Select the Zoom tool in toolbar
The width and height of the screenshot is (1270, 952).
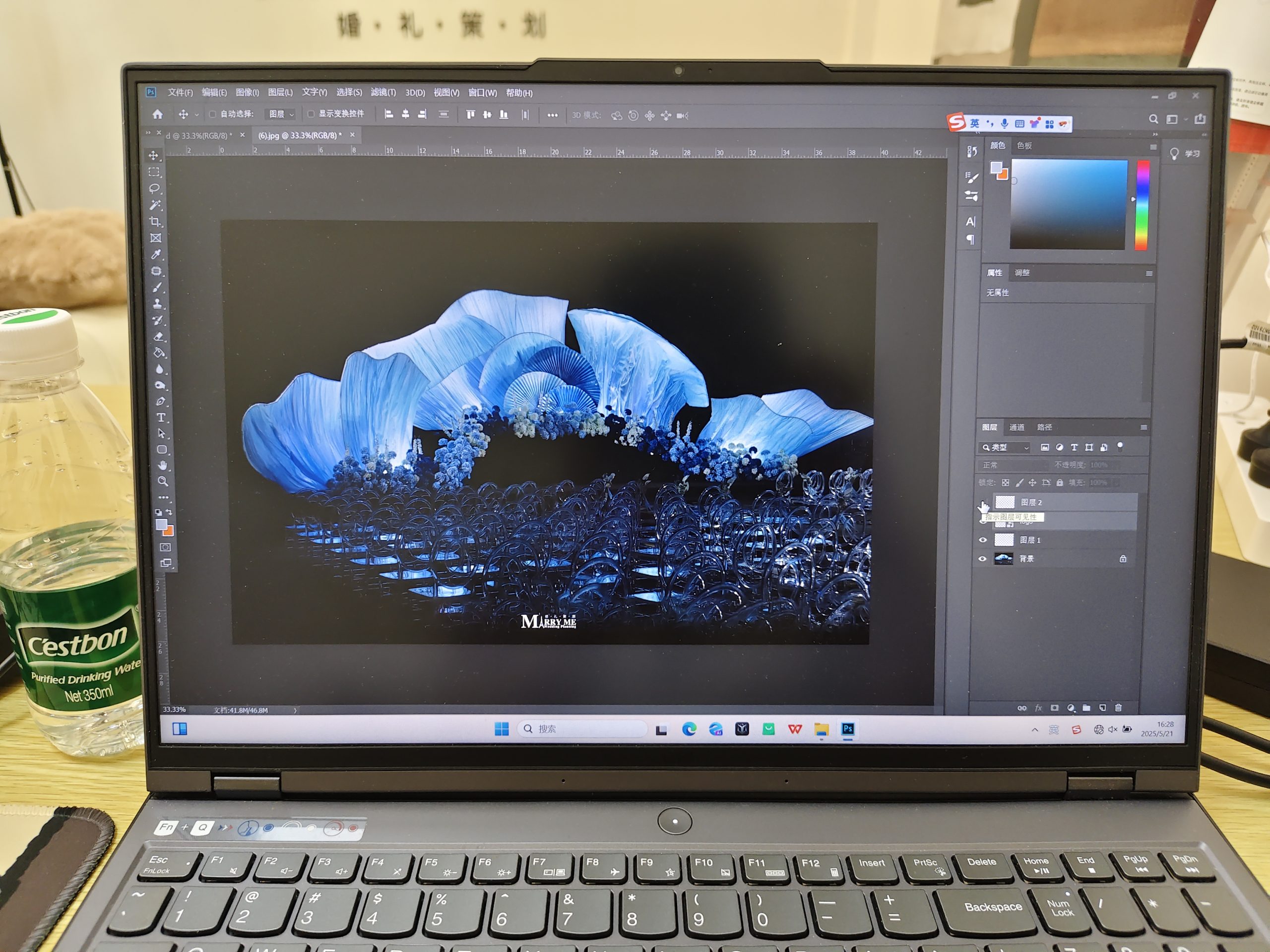(x=163, y=481)
